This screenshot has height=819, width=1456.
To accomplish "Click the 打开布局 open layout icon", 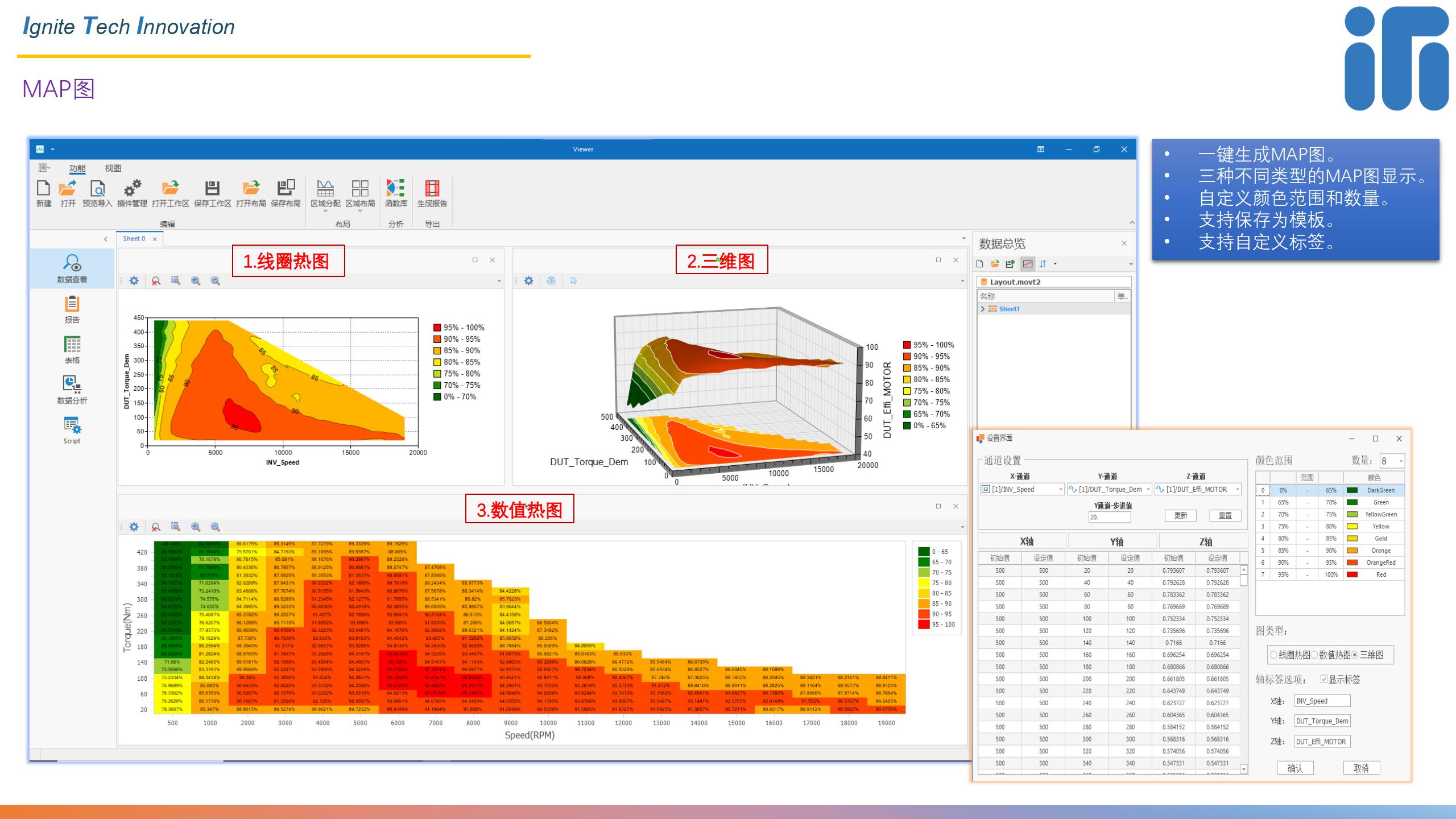I will click(x=251, y=188).
